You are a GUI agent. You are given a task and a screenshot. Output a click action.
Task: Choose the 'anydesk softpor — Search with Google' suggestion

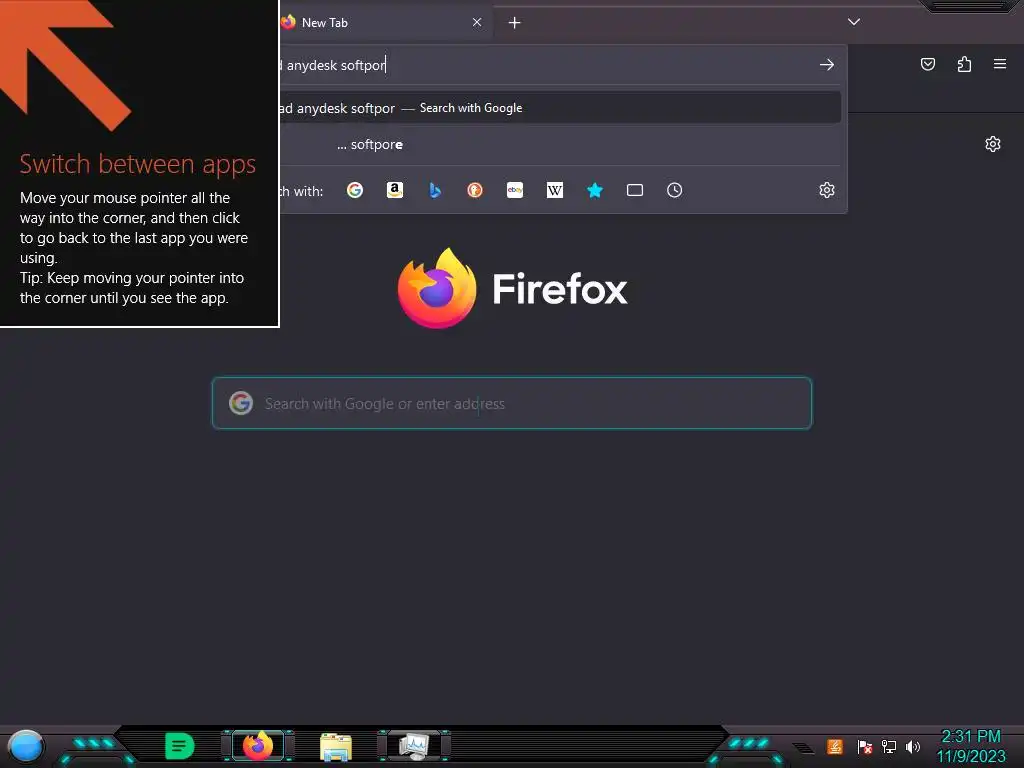[x=560, y=108]
